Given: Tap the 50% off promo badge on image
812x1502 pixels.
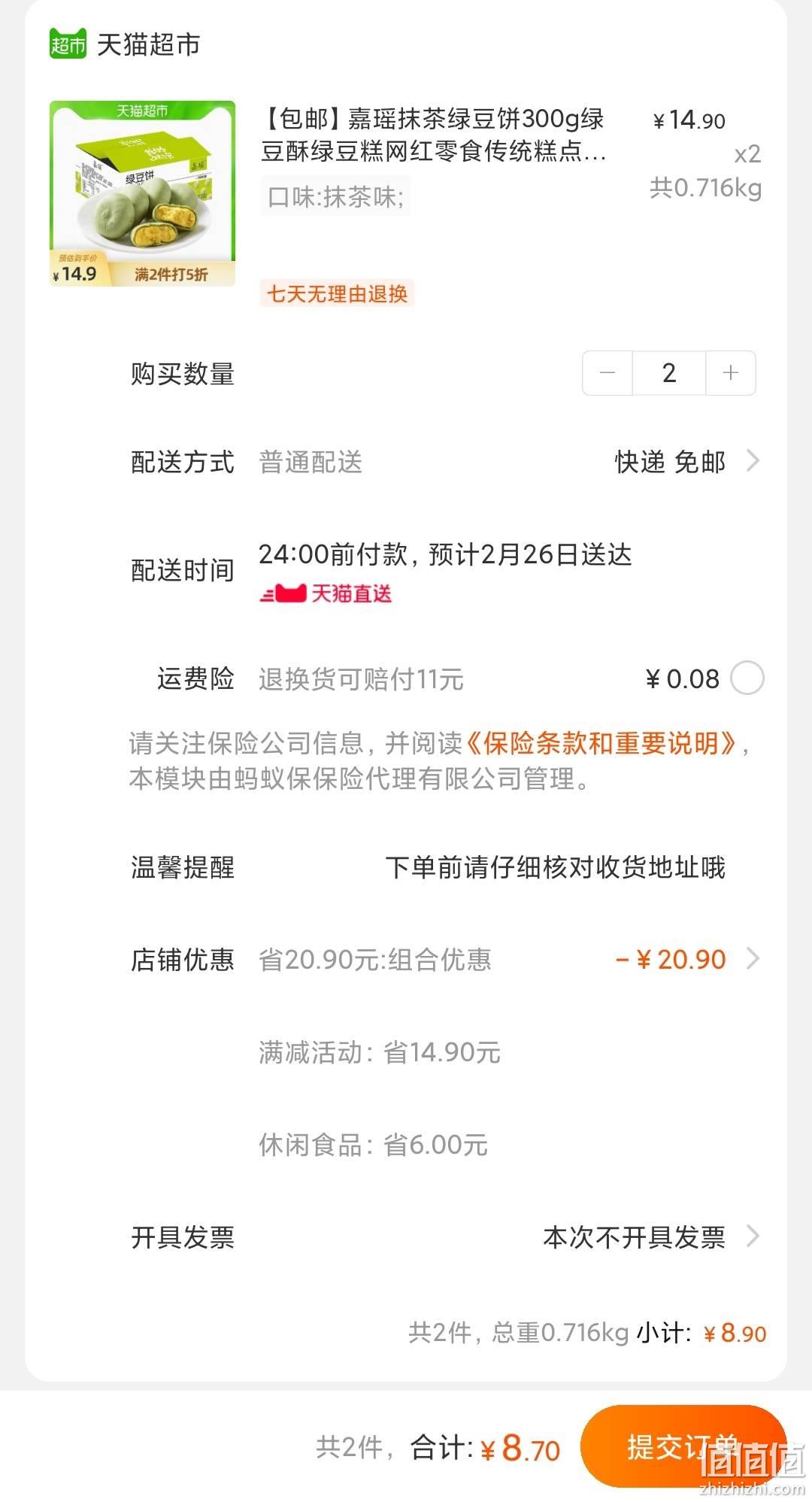Looking at the screenshot, I should [171, 275].
